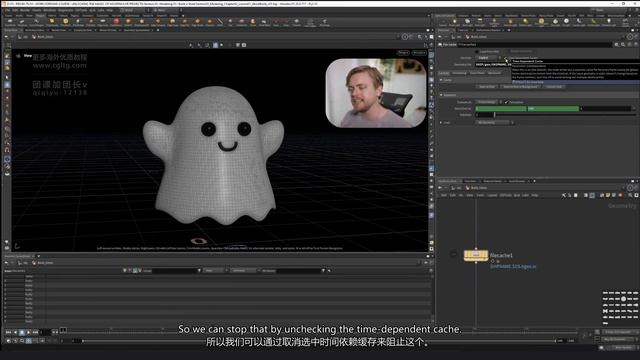This screenshot has height=360, width=640.
Task: Collapse the Sequence section expander
Action: (x=441, y=95)
